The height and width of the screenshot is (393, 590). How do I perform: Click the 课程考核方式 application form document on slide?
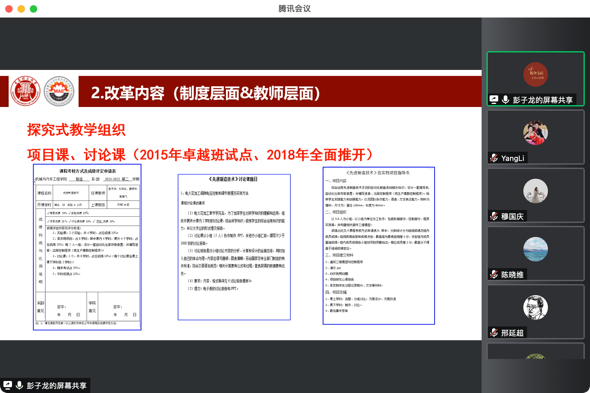point(87,247)
